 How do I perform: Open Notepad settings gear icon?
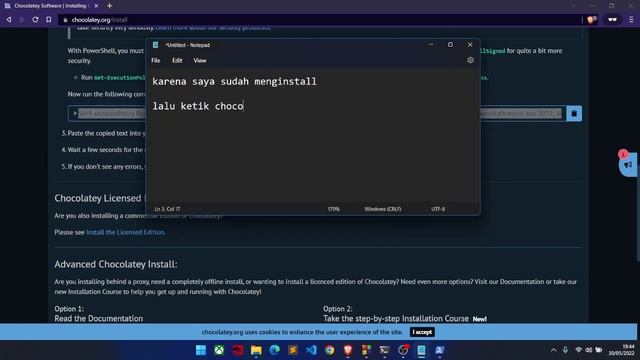click(x=470, y=60)
